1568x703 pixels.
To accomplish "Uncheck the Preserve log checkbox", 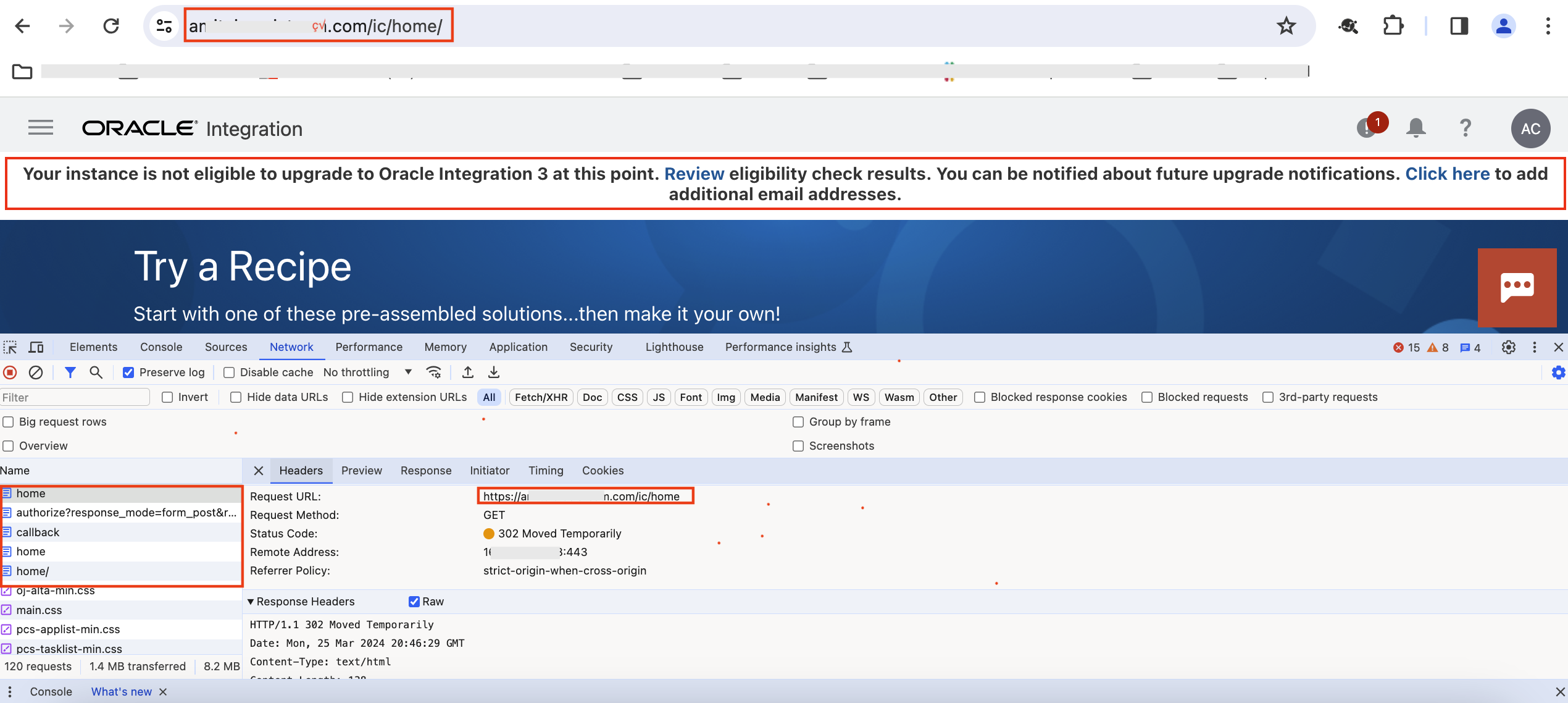I will click(128, 372).
